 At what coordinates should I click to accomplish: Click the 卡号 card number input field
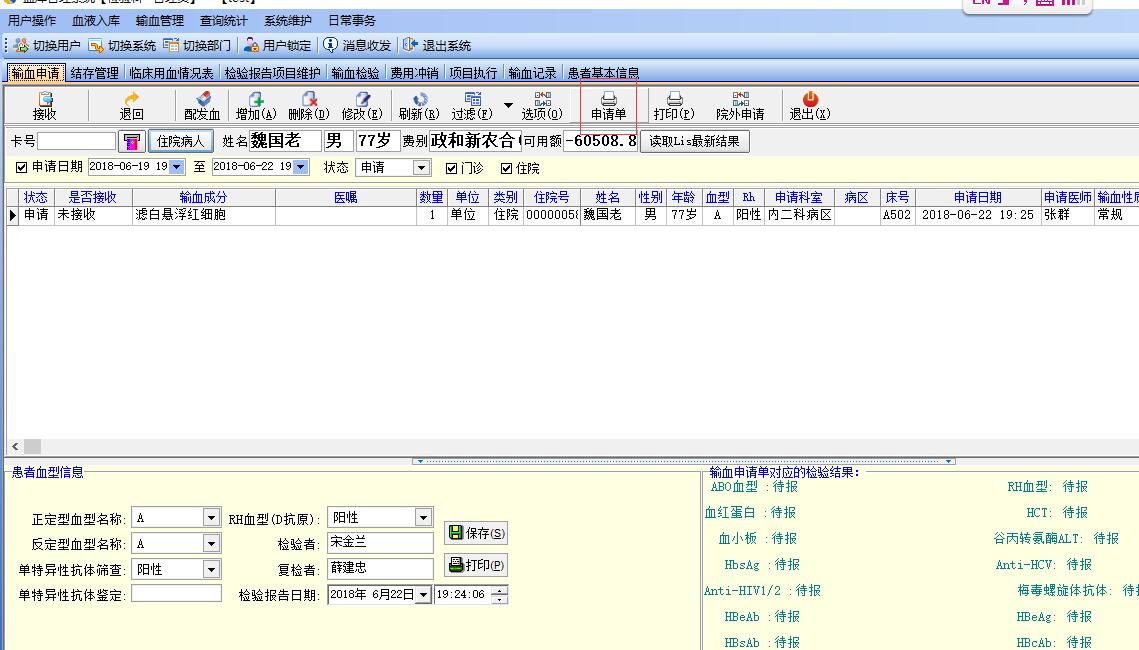tap(77, 142)
